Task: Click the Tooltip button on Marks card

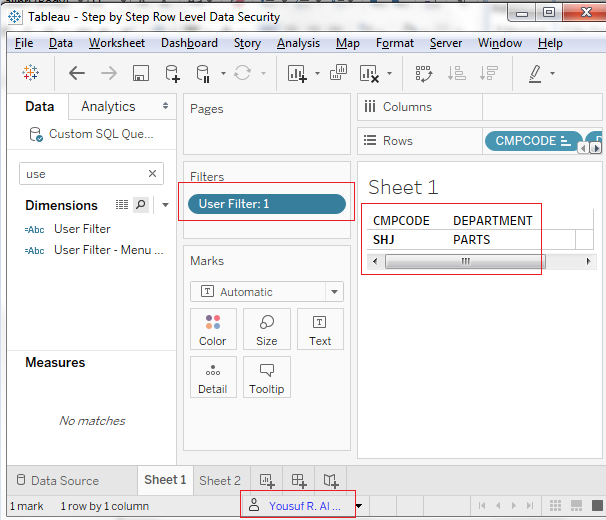Action: click(267, 377)
